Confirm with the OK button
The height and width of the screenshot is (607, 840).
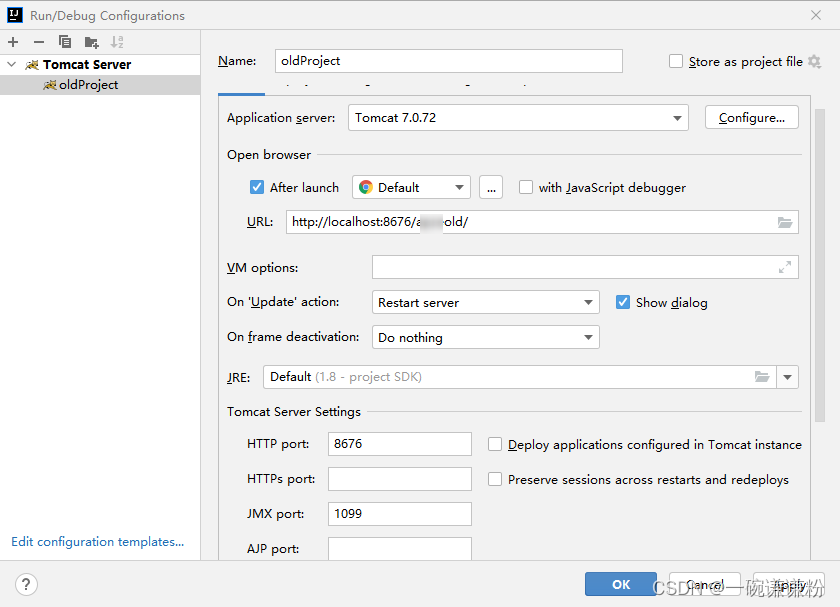[x=620, y=584]
